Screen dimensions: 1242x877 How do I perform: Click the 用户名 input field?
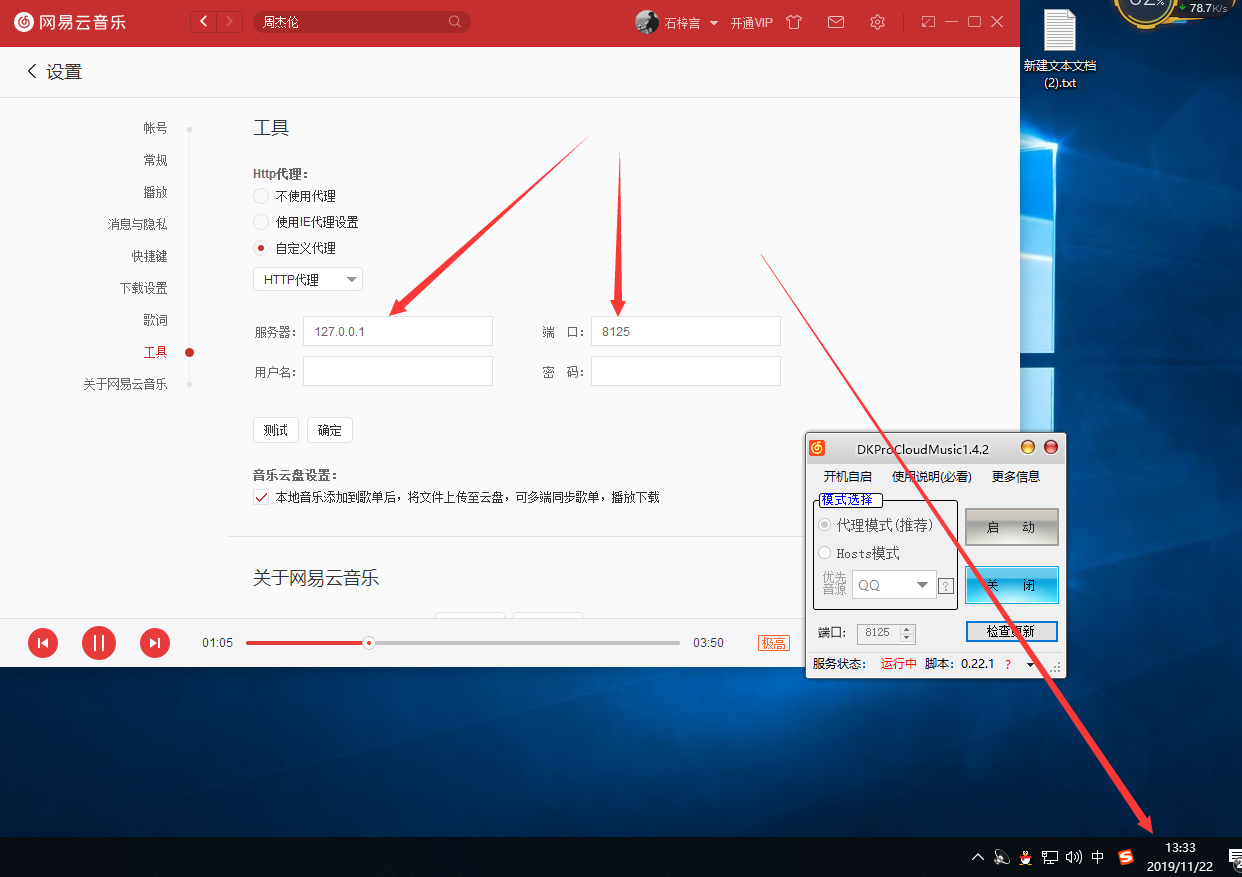point(398,371)
